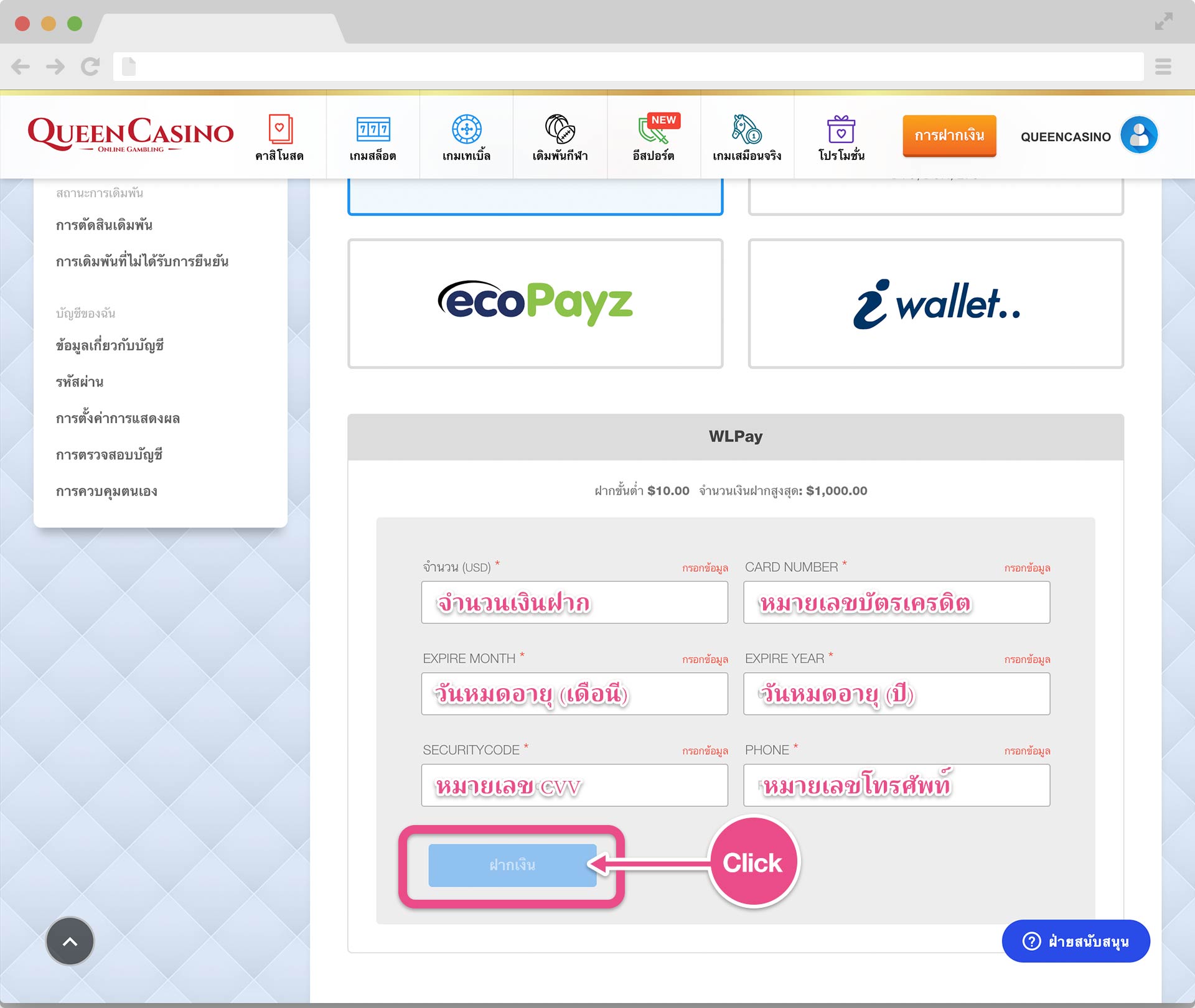This screenshot has width=1195, height=1008.
Task: Open การตัดสินเดิมพัน in the sidebar
Action: tap(104, 225)
